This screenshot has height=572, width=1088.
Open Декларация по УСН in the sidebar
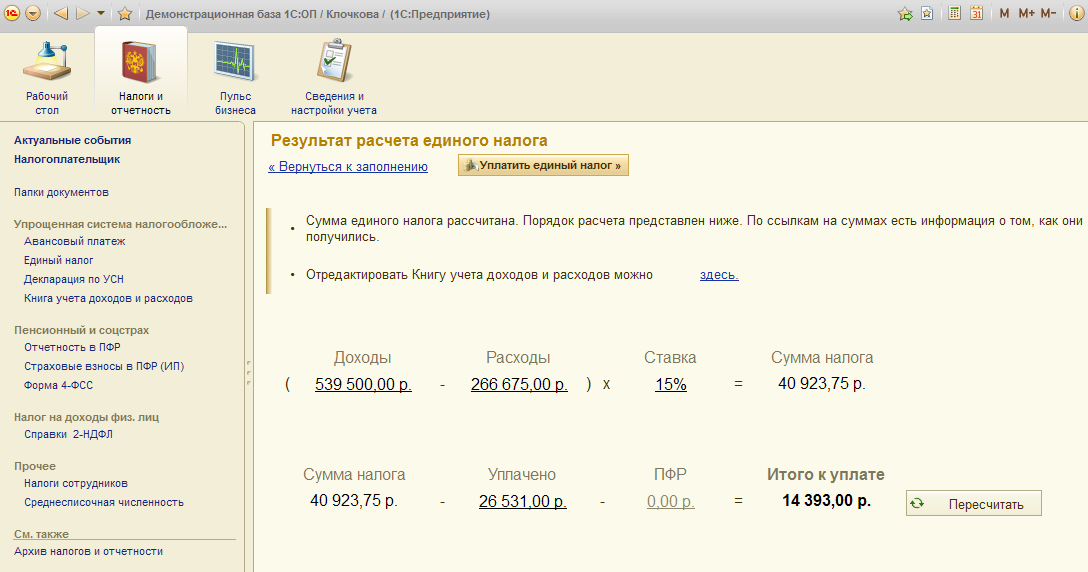74,279
